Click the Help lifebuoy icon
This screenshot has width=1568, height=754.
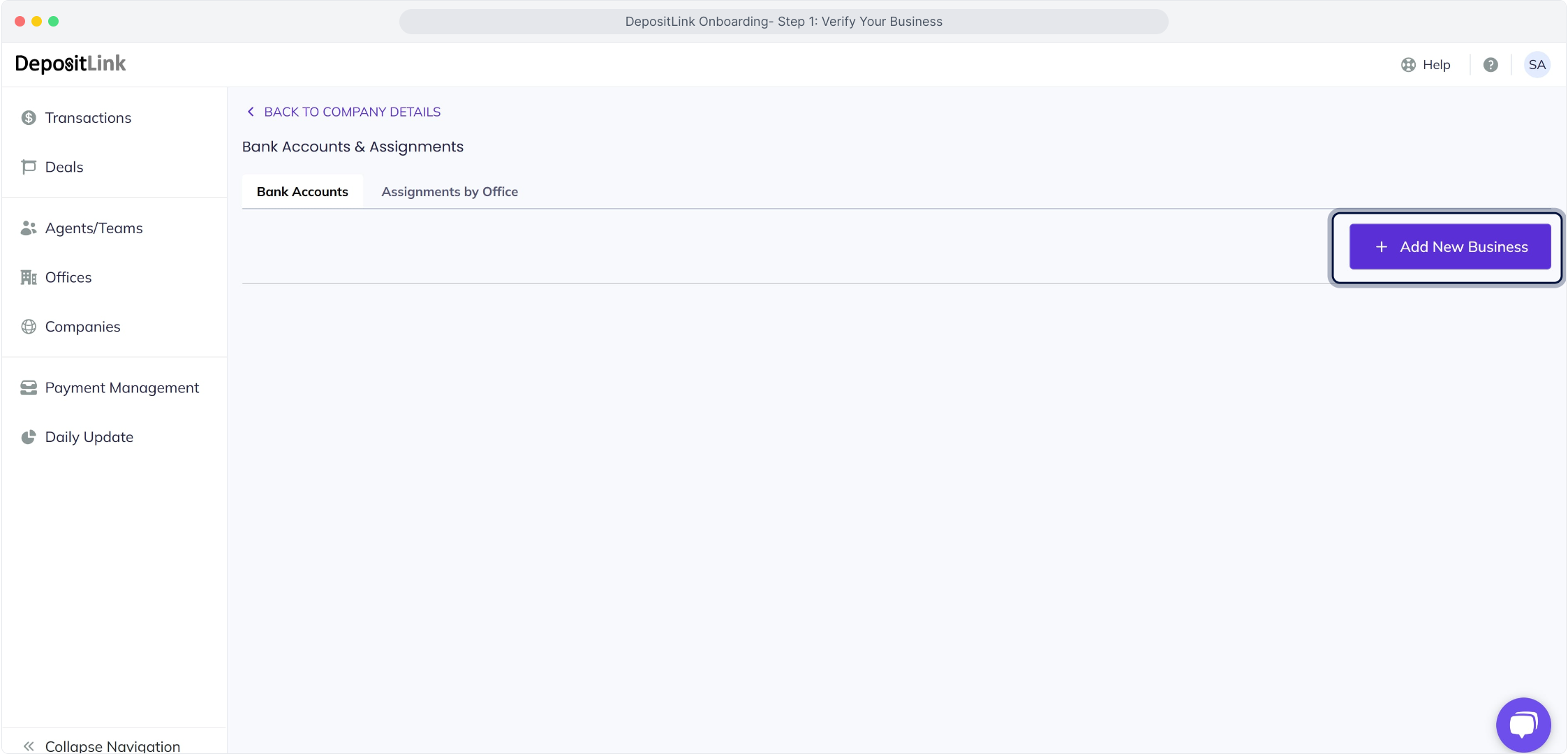click(1408, 65)
